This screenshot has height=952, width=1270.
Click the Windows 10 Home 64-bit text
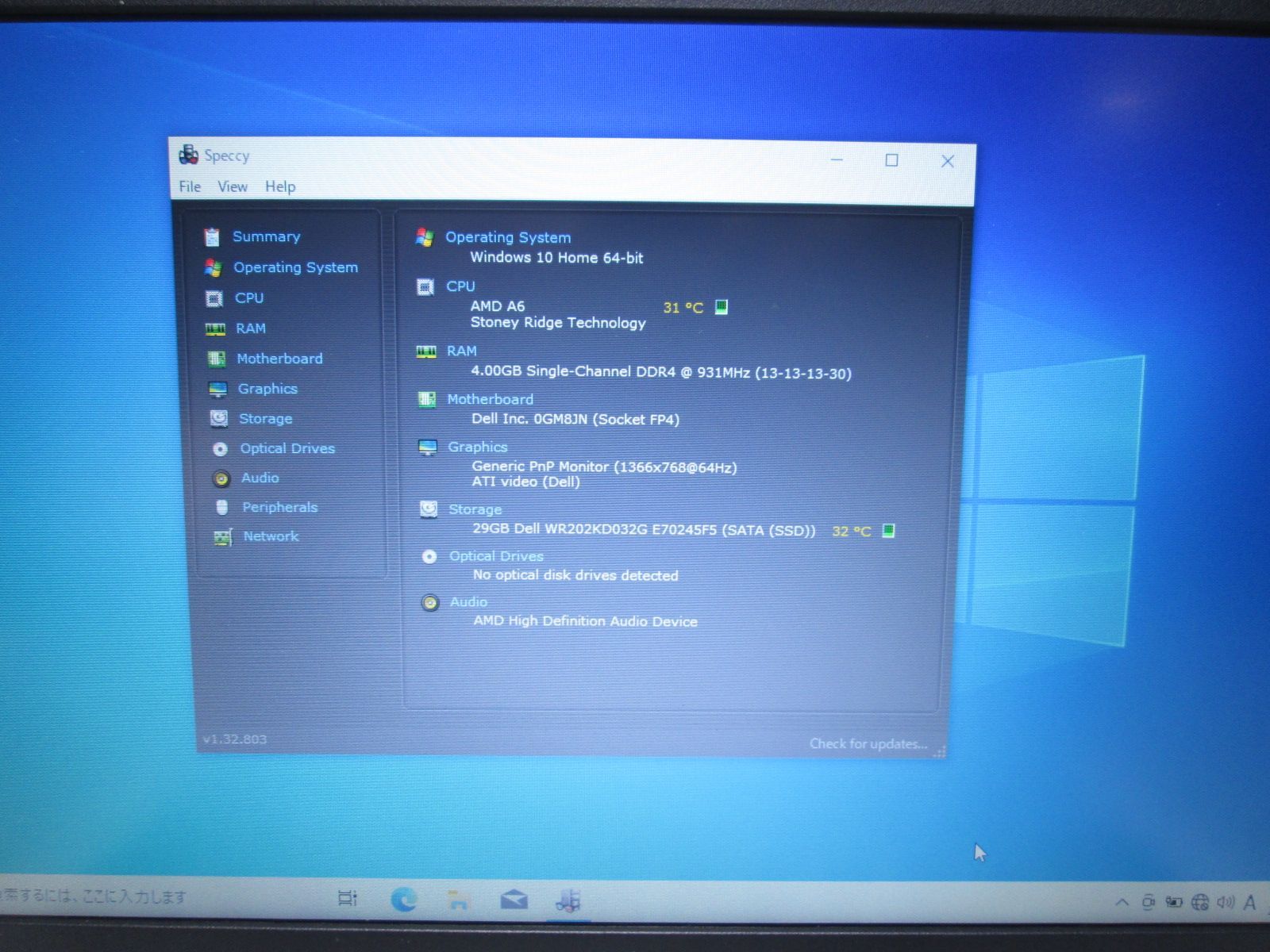click(556, 258)
